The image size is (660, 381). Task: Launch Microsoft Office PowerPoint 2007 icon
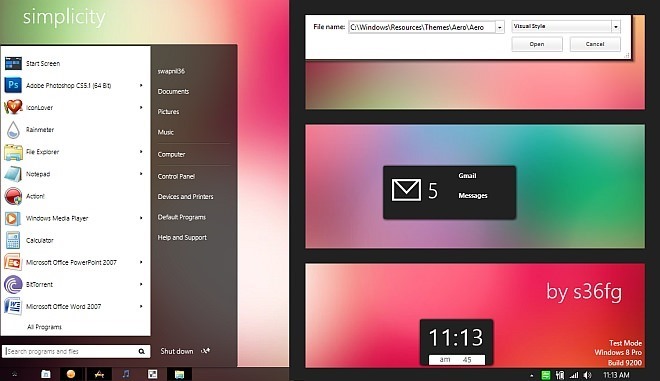13,262
